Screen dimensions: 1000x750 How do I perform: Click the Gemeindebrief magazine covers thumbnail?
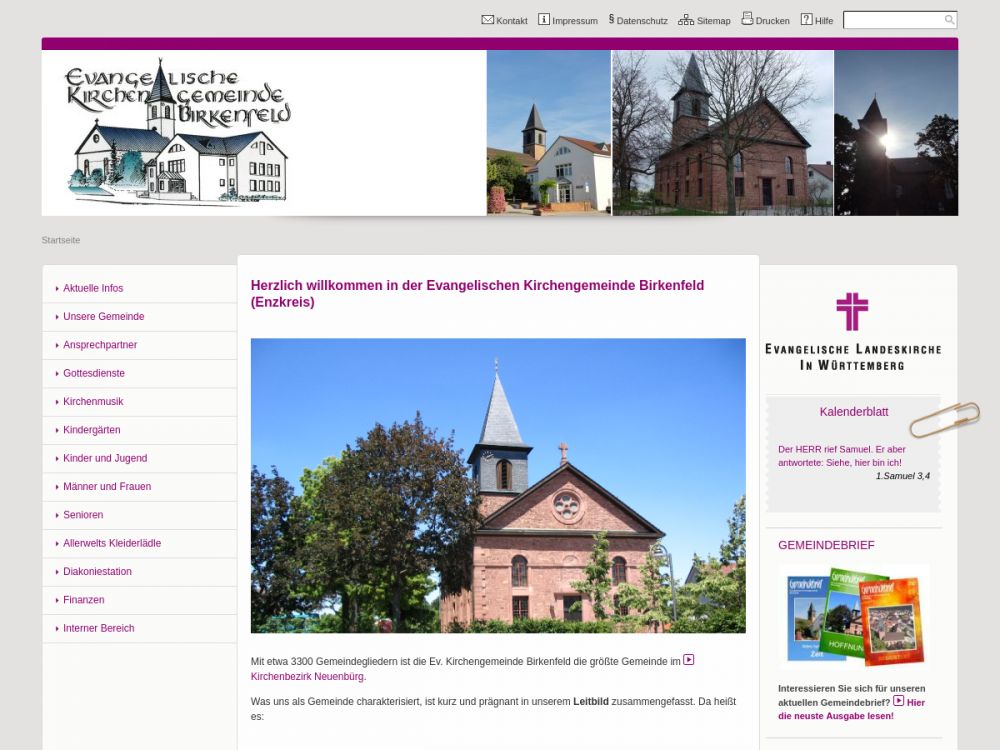click(853, 617)
